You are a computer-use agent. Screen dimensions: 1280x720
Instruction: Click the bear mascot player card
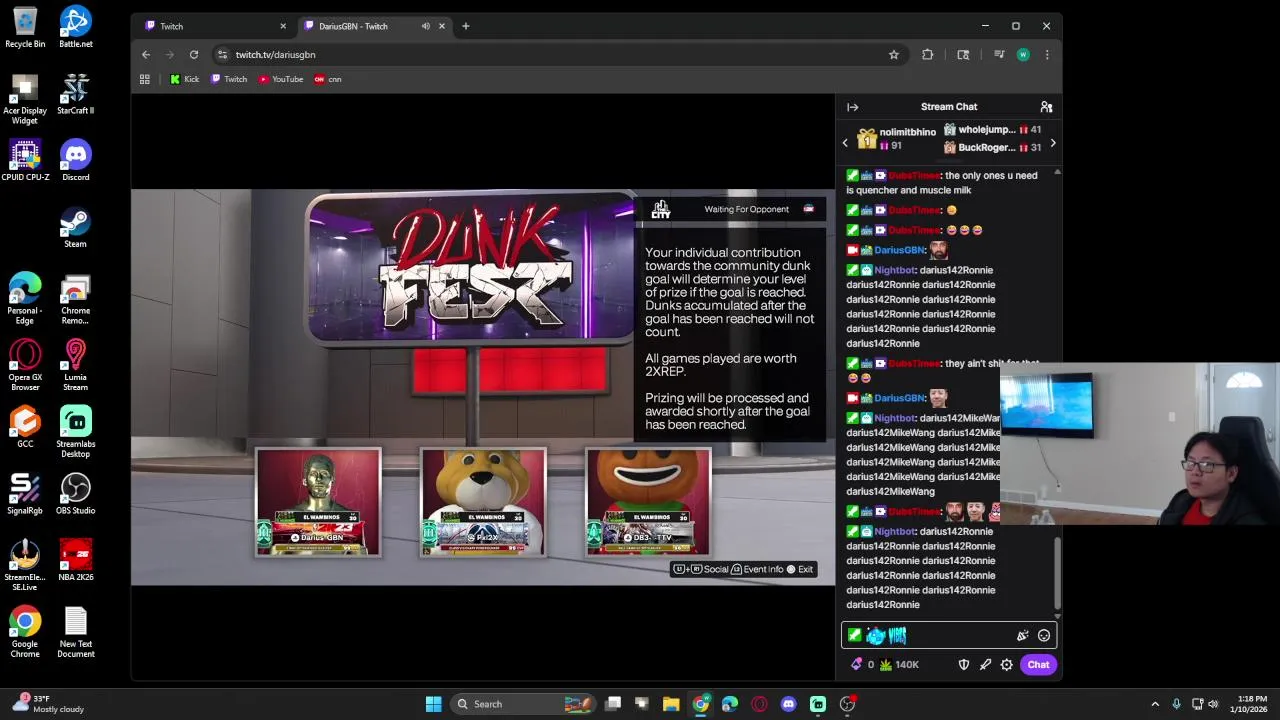pyautogui.click(x=483, y=502)
